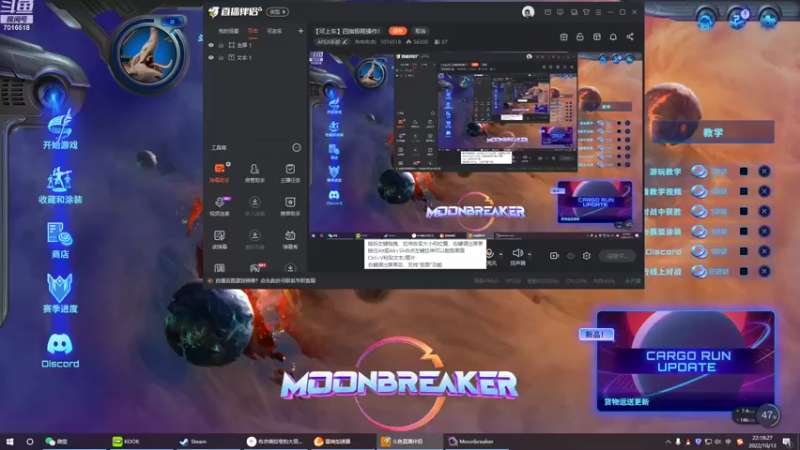Open 房管助手 tool in 直播伴侣
The width and height of the screenshot is (800, 450).
click(255, 173)
